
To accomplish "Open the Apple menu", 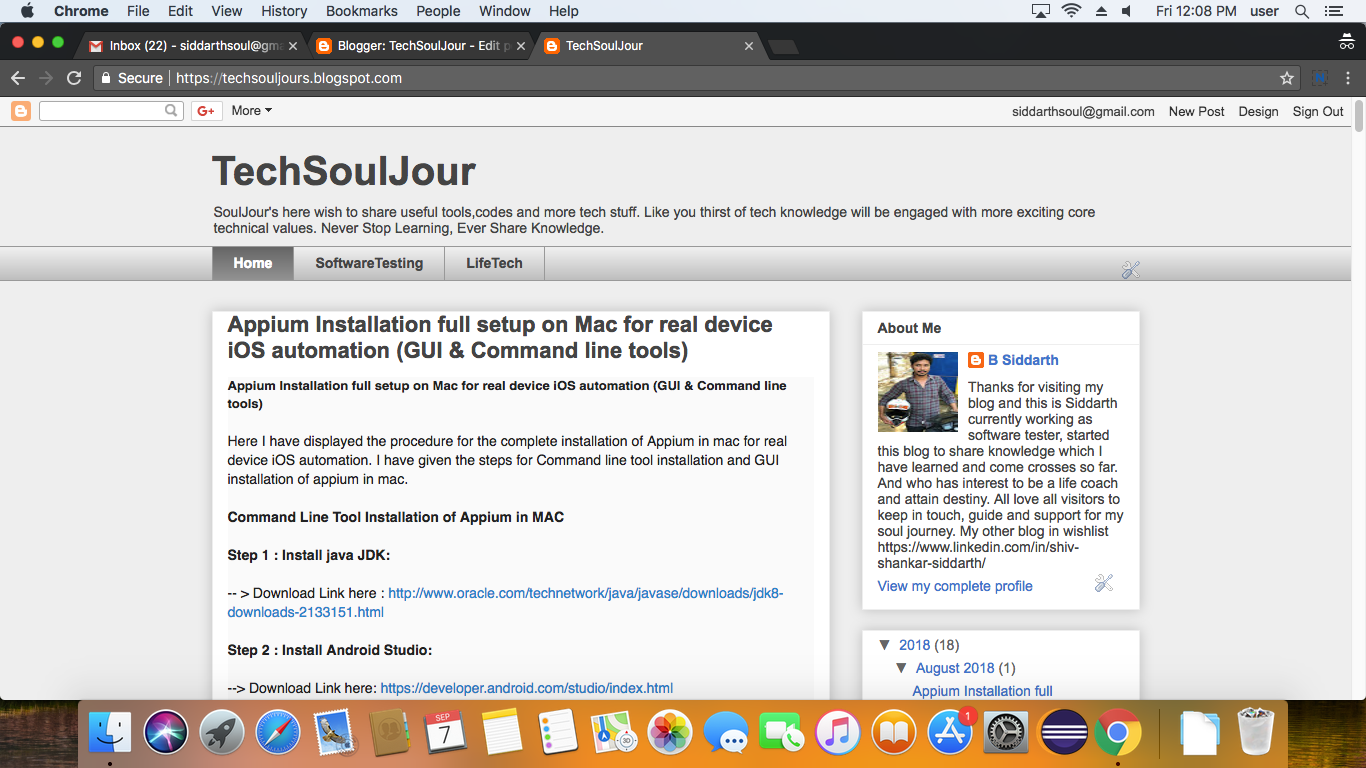I will 27,11.
